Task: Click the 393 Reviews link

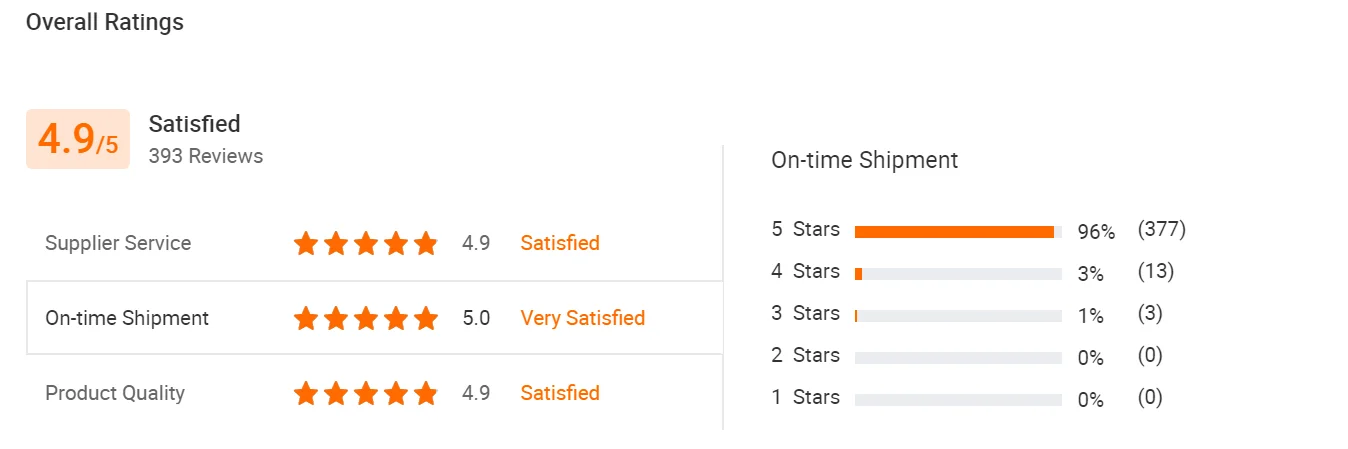Action: (x=206, y=156)
